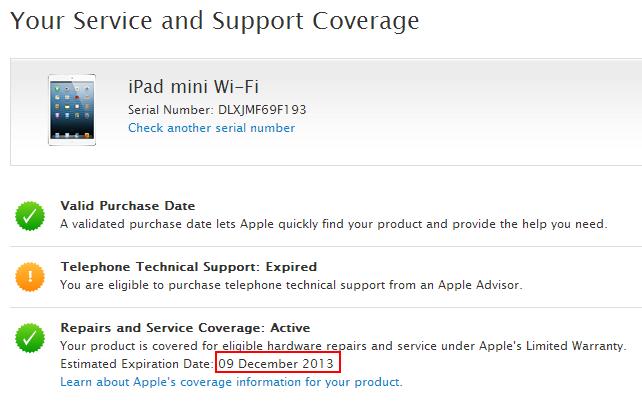Open the Check another serial number link
Image resolution: width=642 pixels, height=402 pixels.
click(211, 128)
